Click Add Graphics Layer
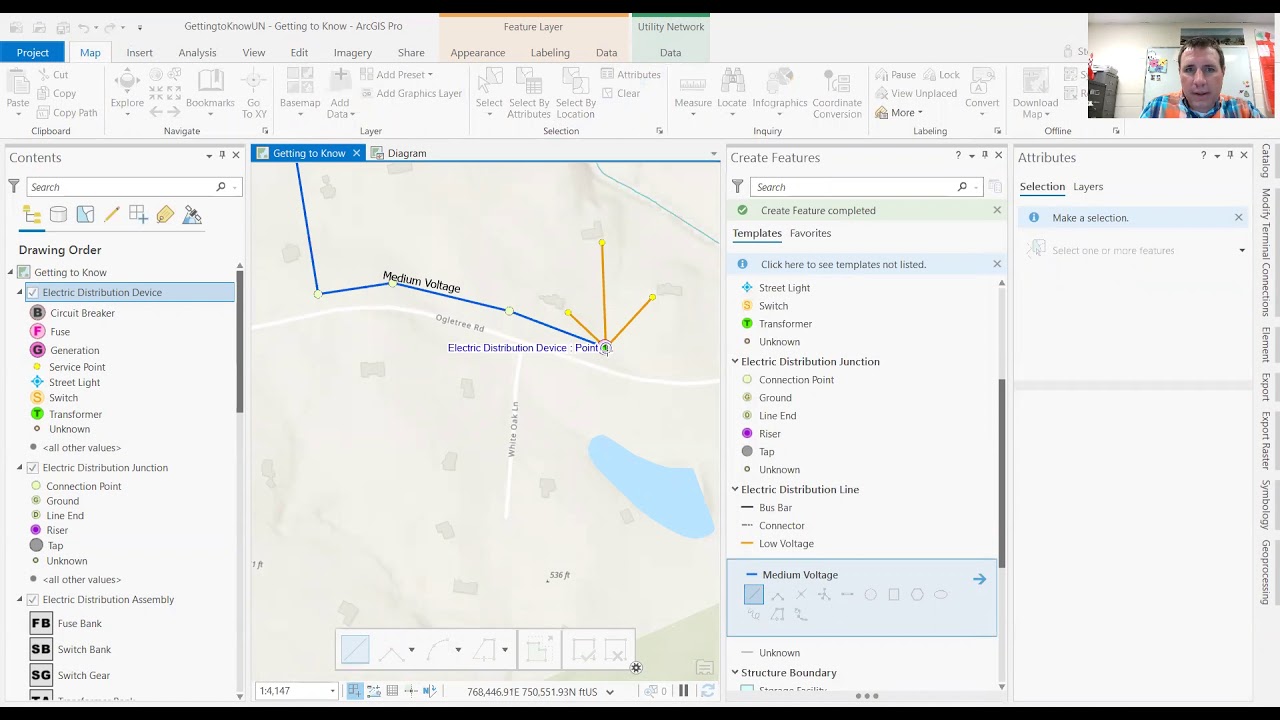 tap(411, 94)
